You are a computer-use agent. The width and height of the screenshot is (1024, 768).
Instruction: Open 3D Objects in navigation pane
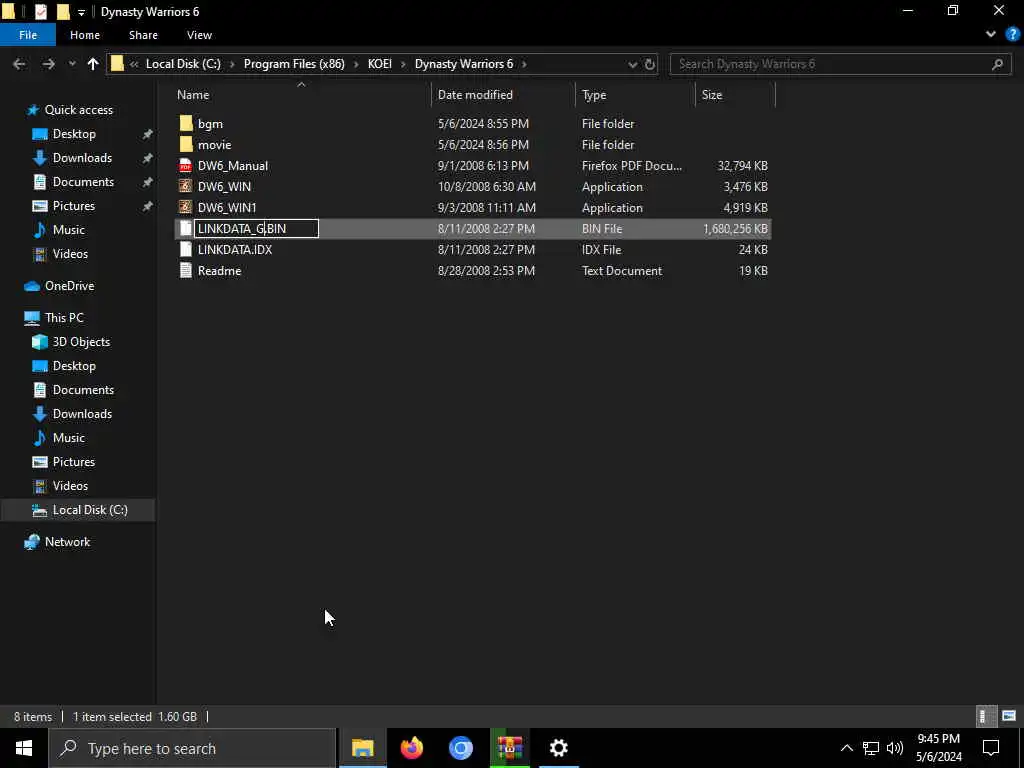(81, 342)
